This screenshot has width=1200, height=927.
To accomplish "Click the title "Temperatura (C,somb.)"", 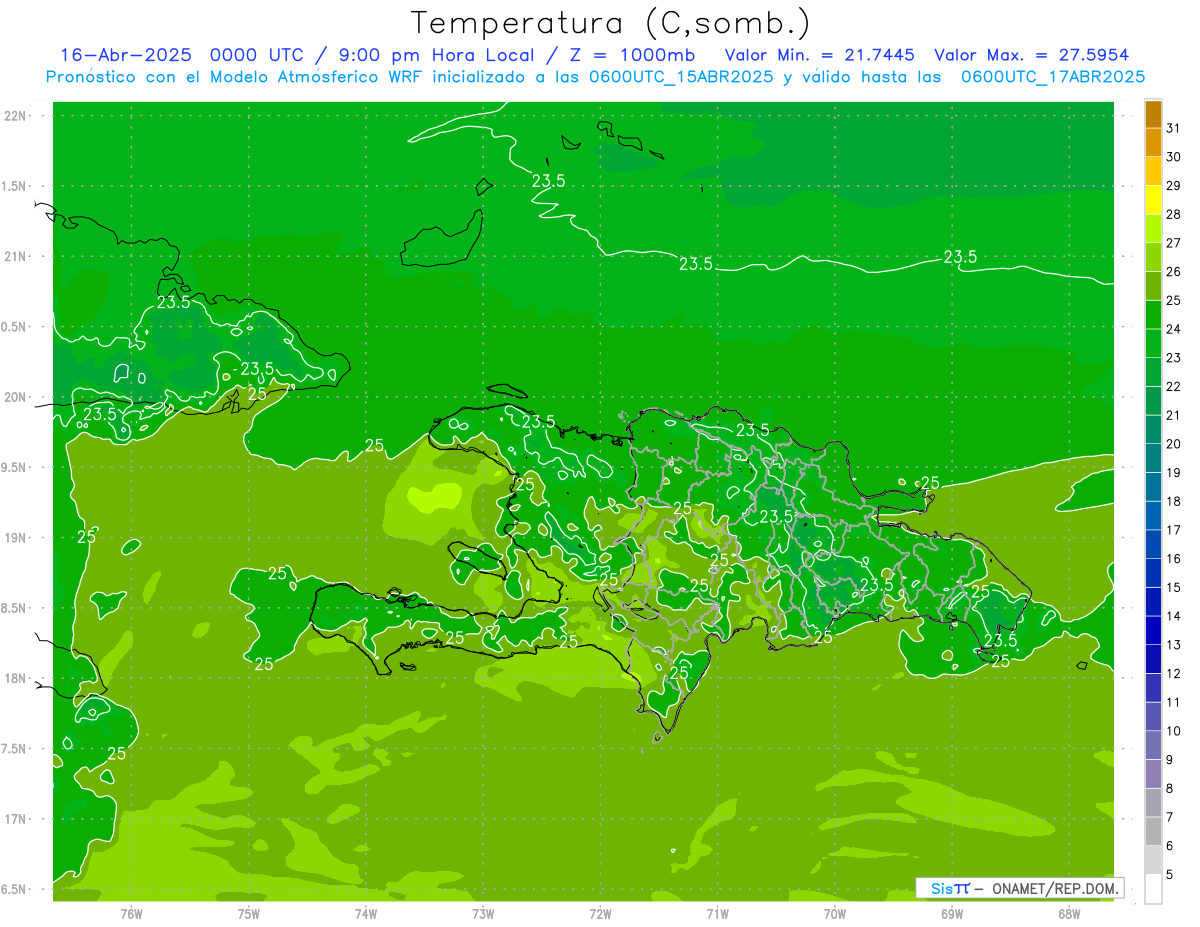I will [x=611, y=22].
